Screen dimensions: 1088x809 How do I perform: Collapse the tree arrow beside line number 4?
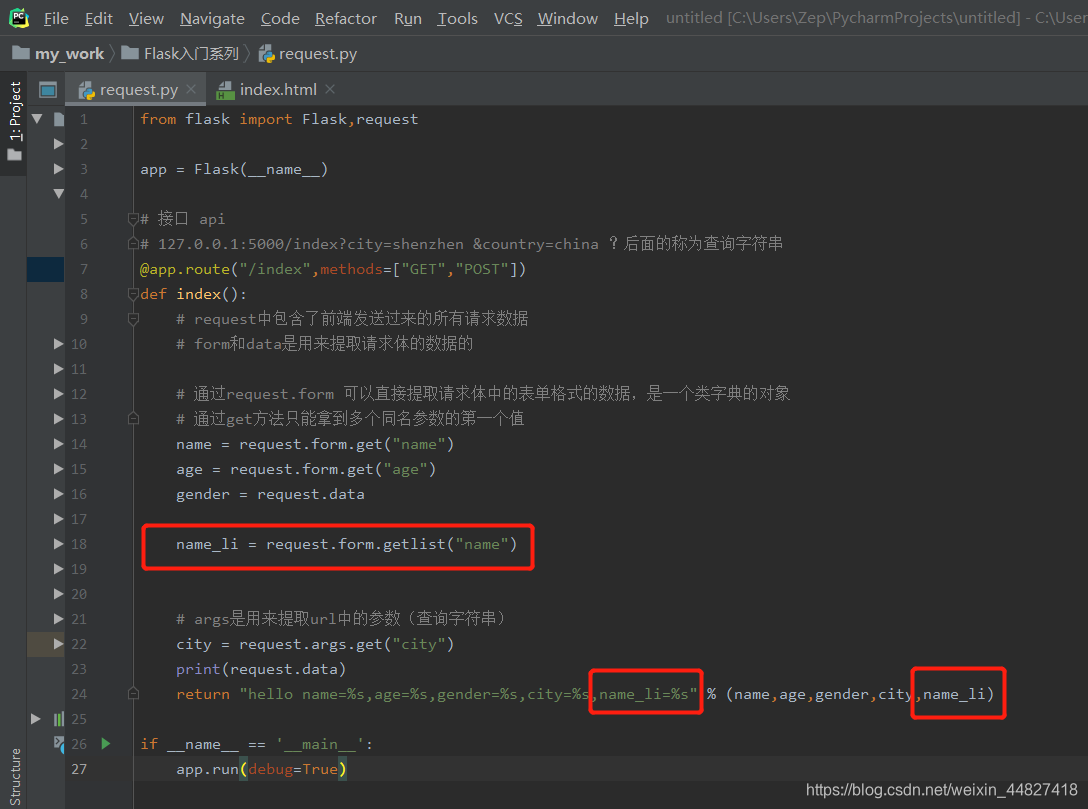[59, 194]
